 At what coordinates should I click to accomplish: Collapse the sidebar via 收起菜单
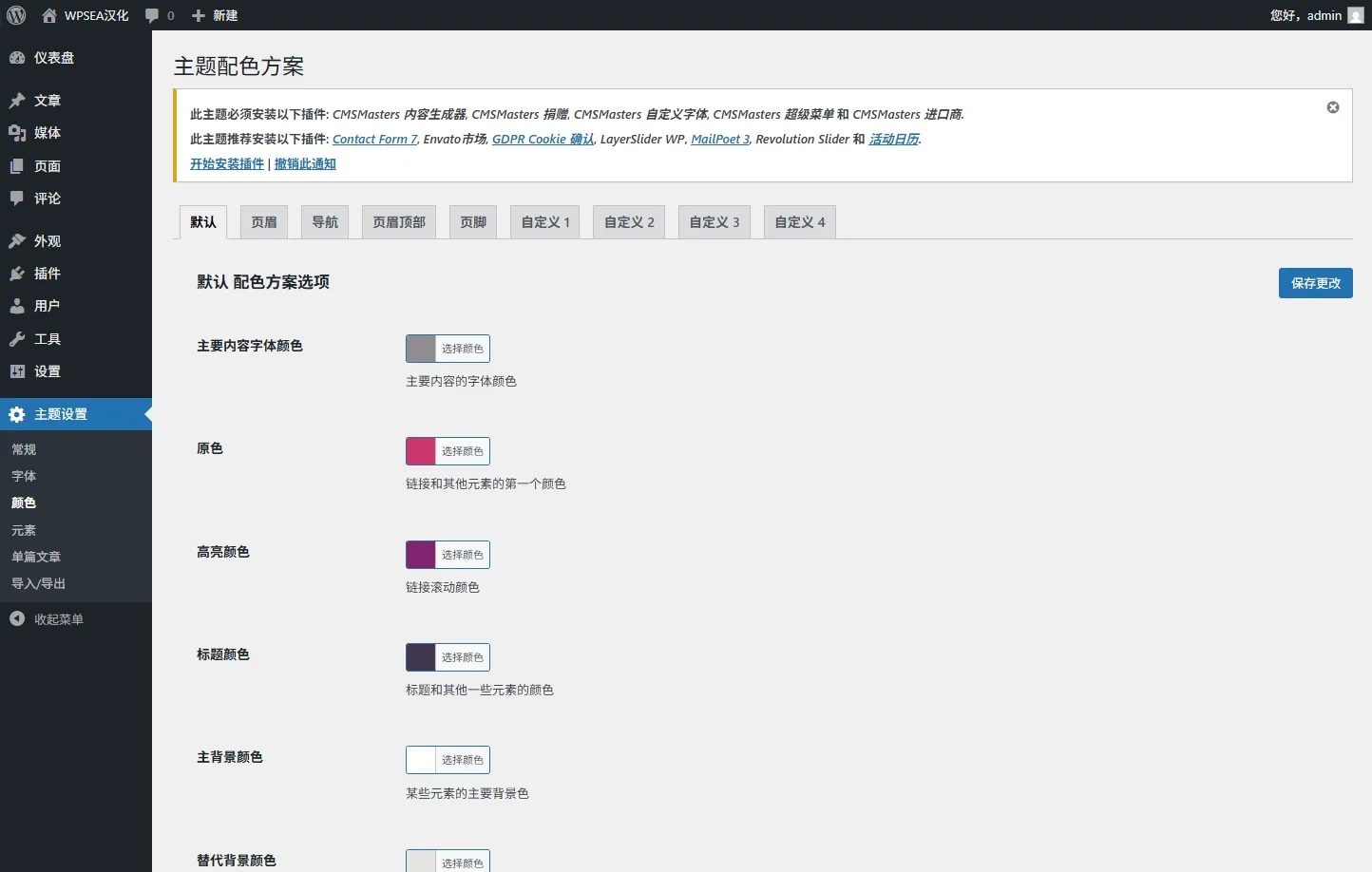pos(58,619)
